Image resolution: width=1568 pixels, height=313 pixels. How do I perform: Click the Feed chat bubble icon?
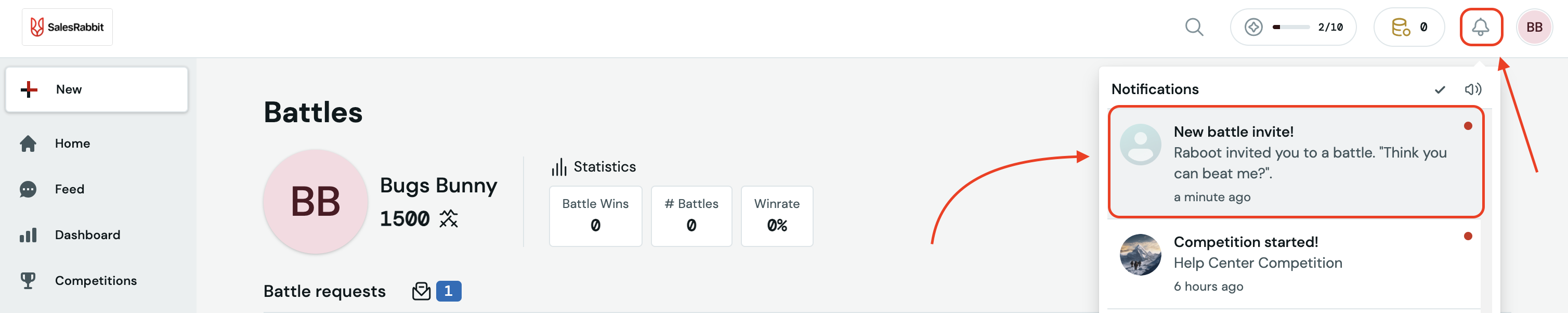(x=28, y=189)
